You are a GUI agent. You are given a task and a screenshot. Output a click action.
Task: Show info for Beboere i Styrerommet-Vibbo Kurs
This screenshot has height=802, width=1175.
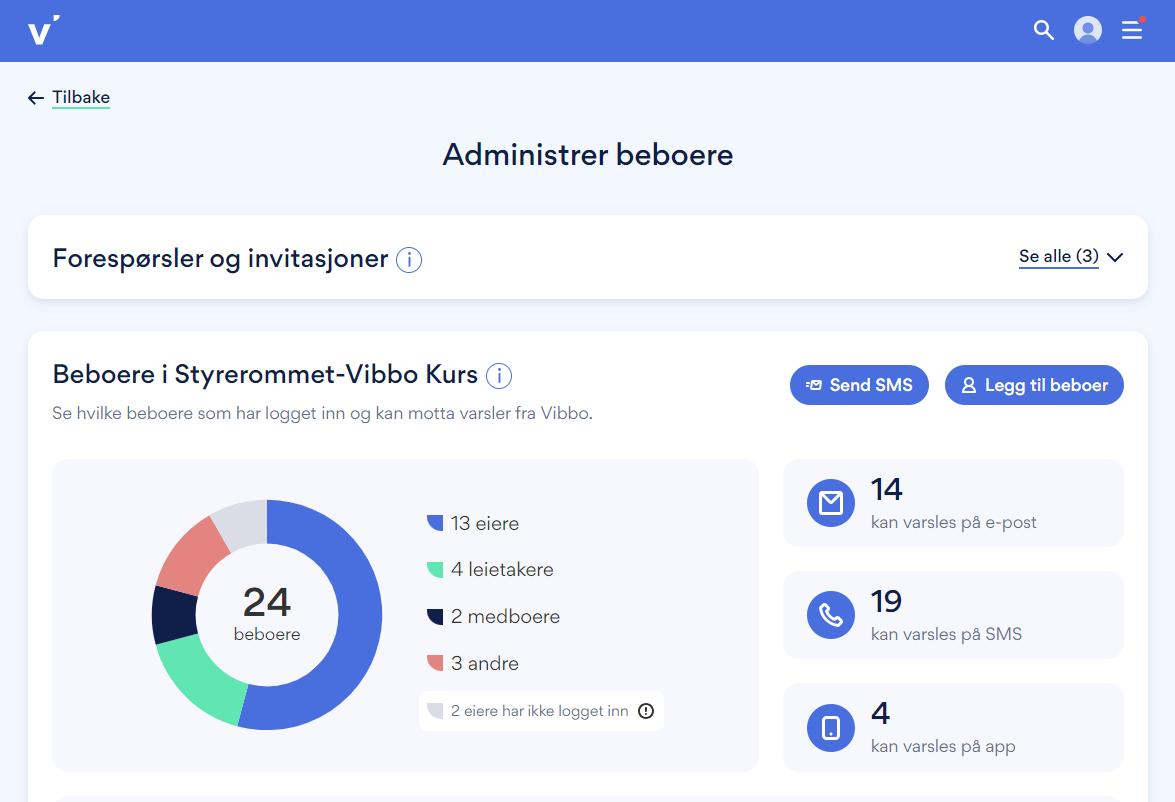point(498,376)
